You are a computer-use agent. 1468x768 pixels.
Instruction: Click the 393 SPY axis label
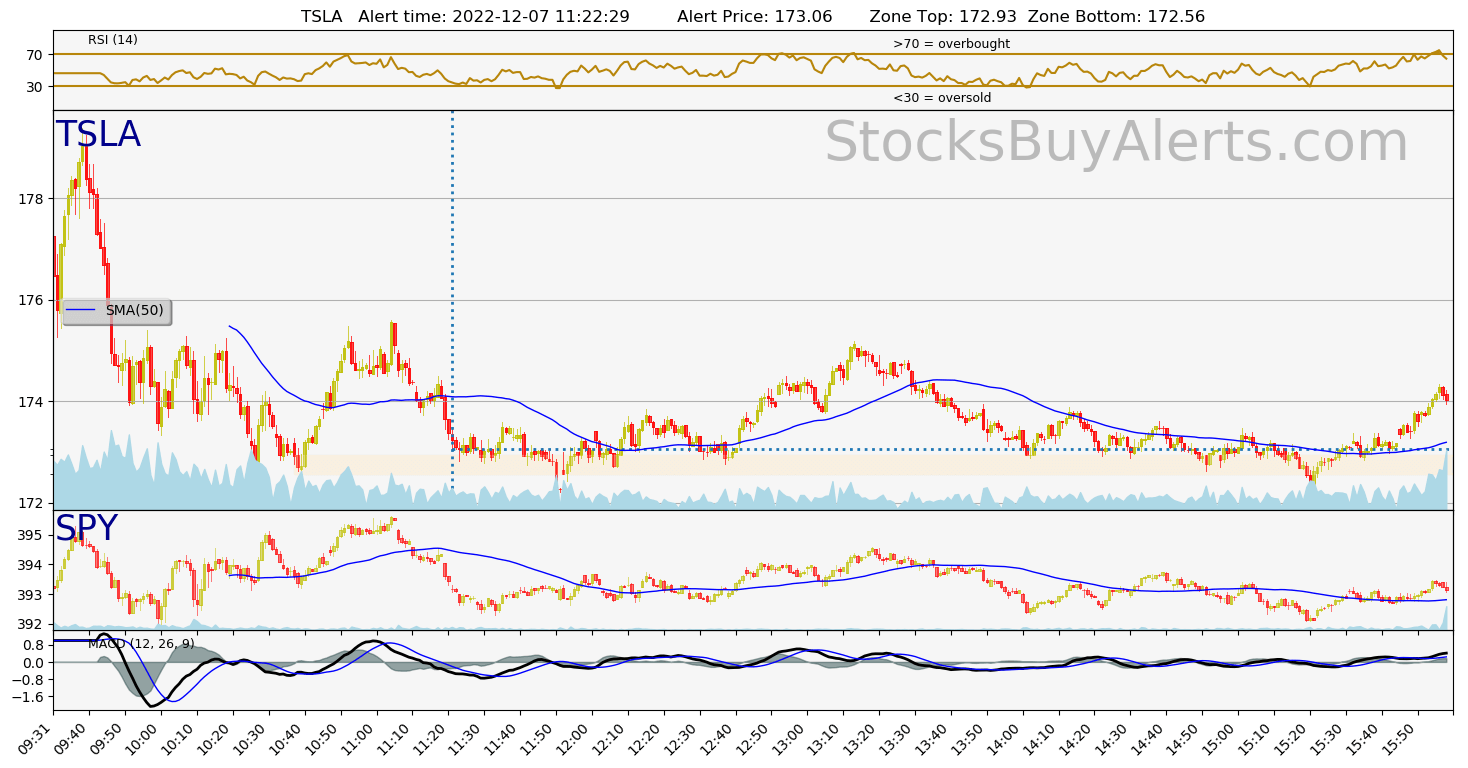(31, 595)
